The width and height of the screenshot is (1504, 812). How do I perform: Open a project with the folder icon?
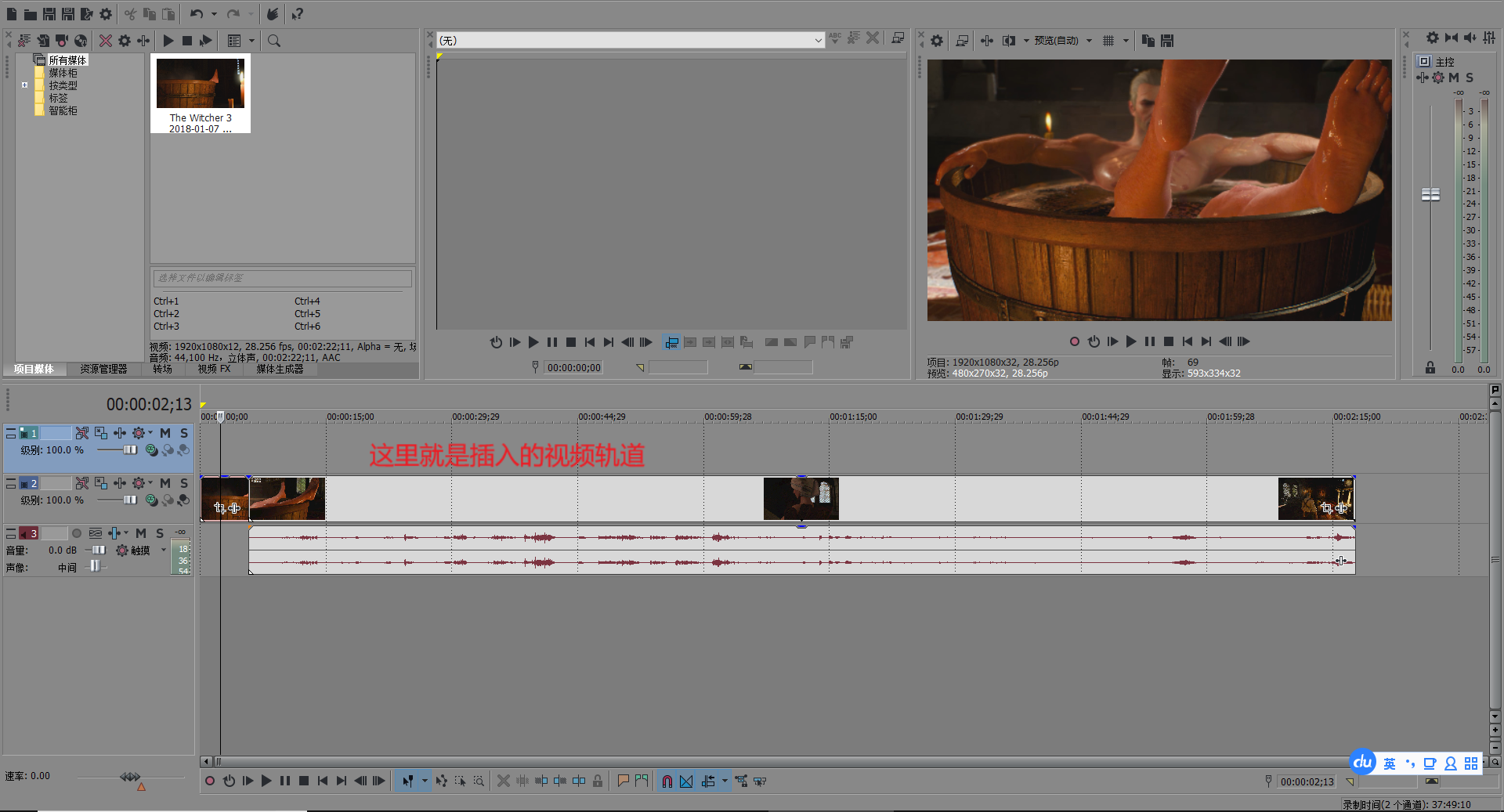(31, 14)
